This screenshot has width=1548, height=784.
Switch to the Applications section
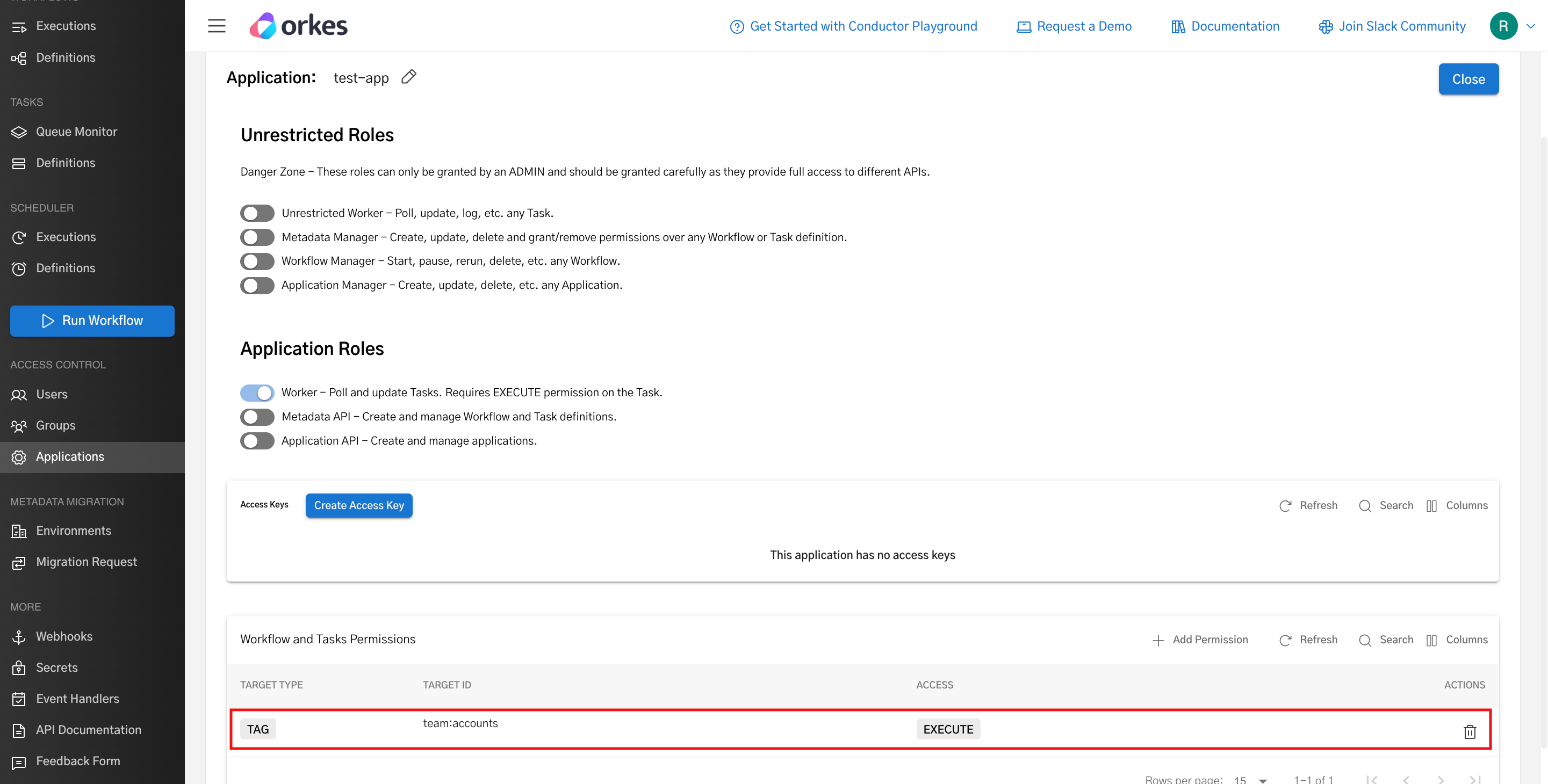70,456
